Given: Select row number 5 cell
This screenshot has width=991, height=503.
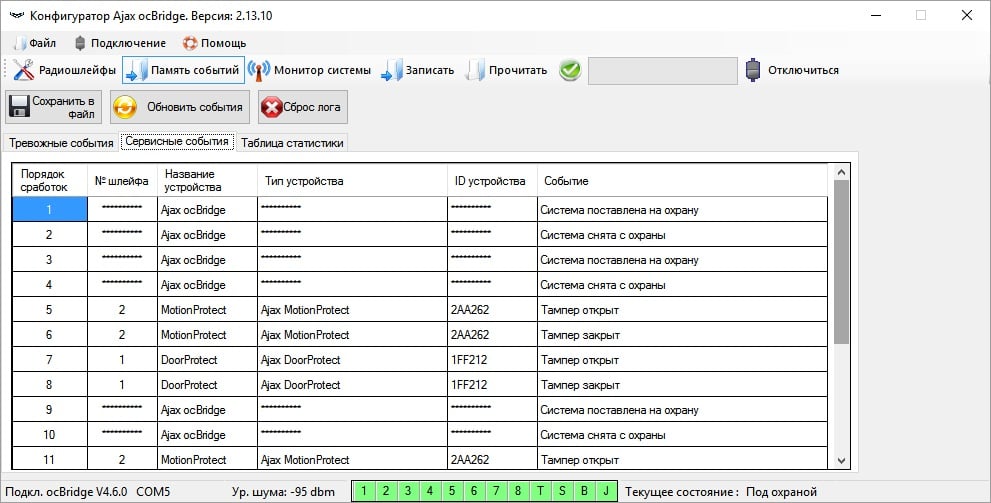Looking at the screenshot, I should pos(50,310).
